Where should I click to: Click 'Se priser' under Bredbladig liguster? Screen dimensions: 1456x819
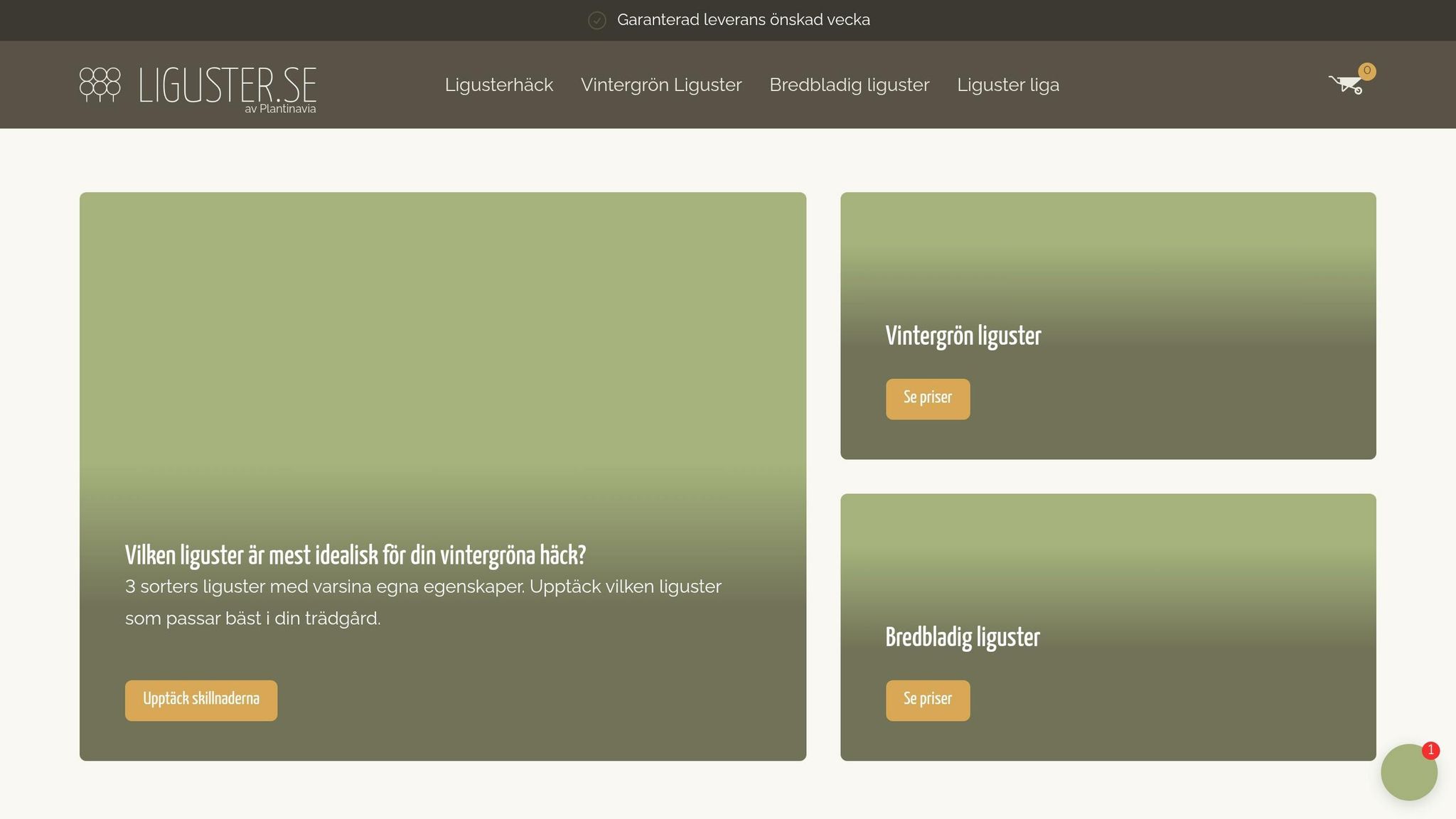coord(927,700)
